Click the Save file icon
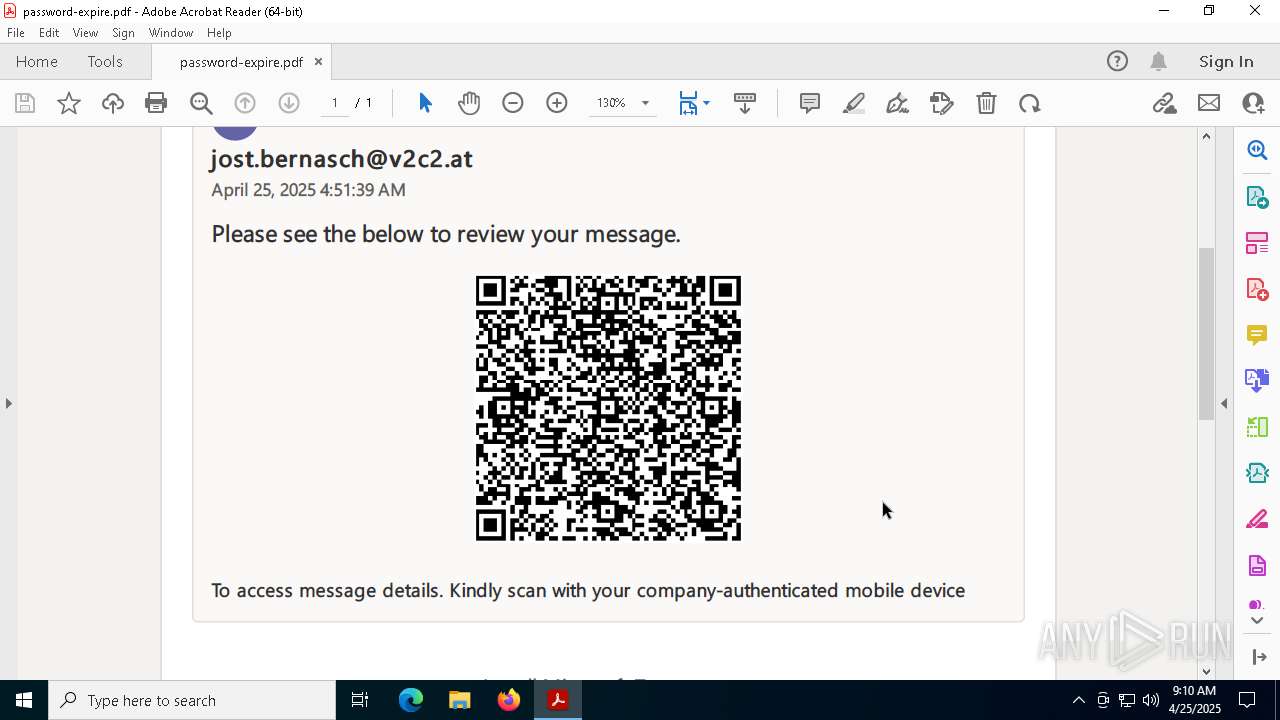Viewport: 1280px width, 720px height. [25, 103]
